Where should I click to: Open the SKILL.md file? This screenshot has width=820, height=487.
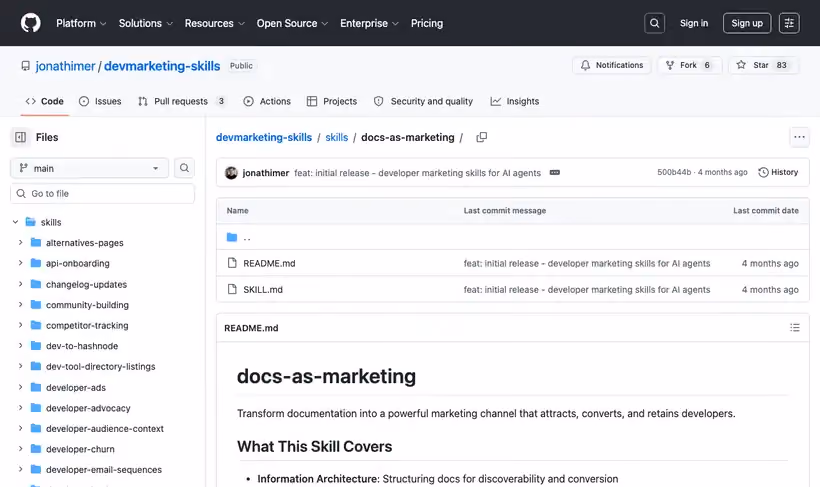(263, 289)
